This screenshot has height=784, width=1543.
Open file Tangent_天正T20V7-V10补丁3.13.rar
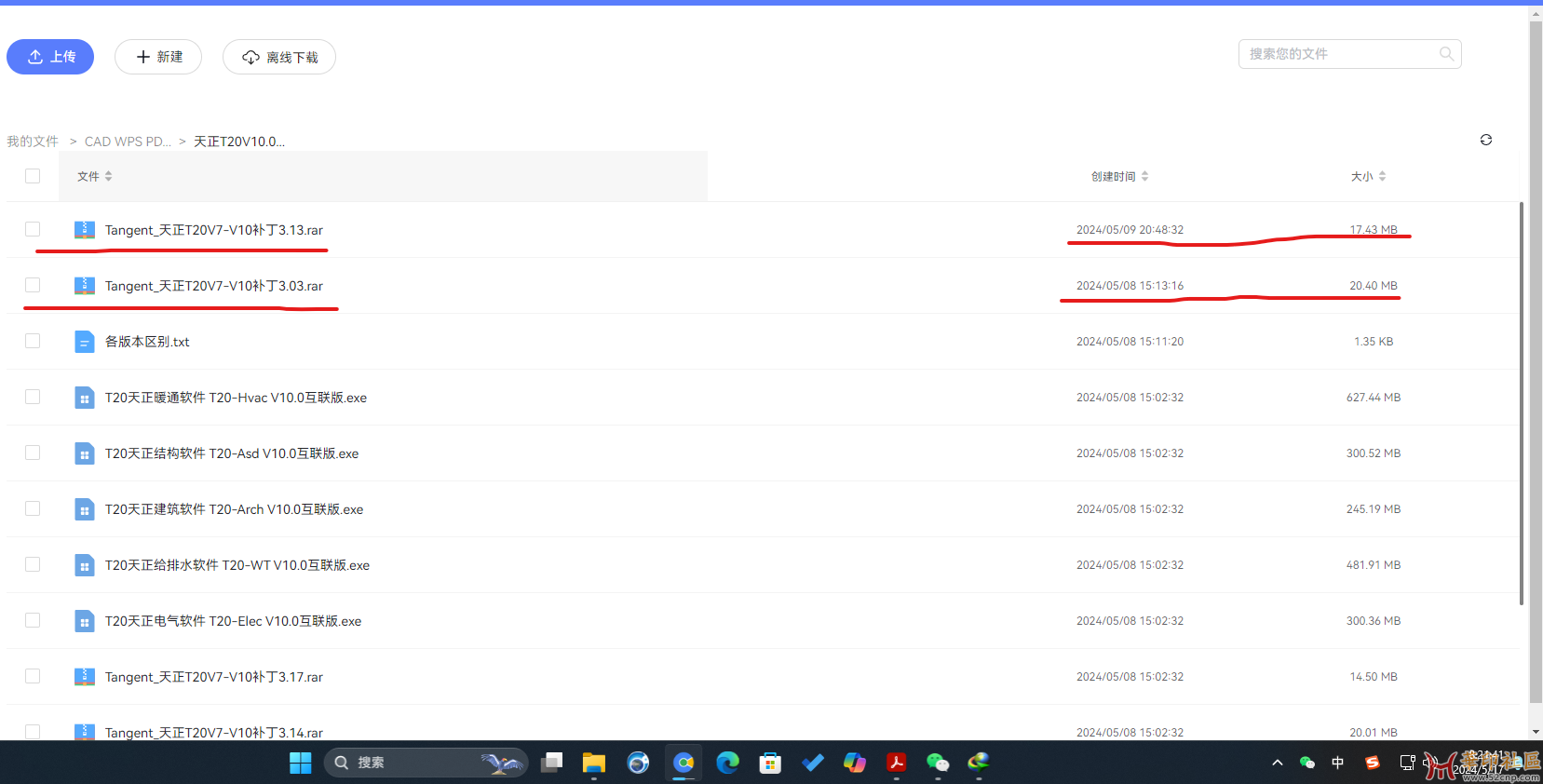tap(214, 230)
